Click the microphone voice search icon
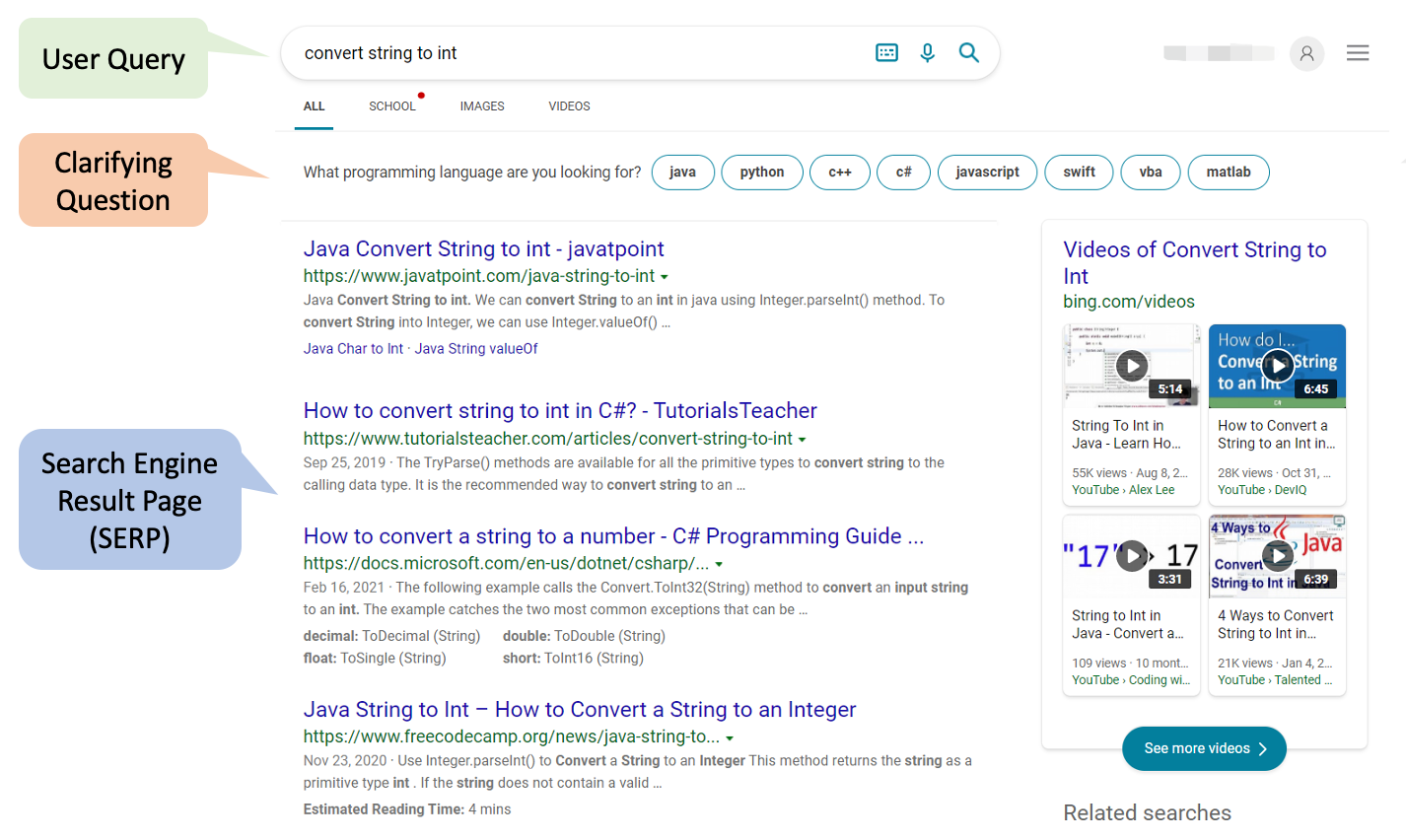 tap(927, 53)
